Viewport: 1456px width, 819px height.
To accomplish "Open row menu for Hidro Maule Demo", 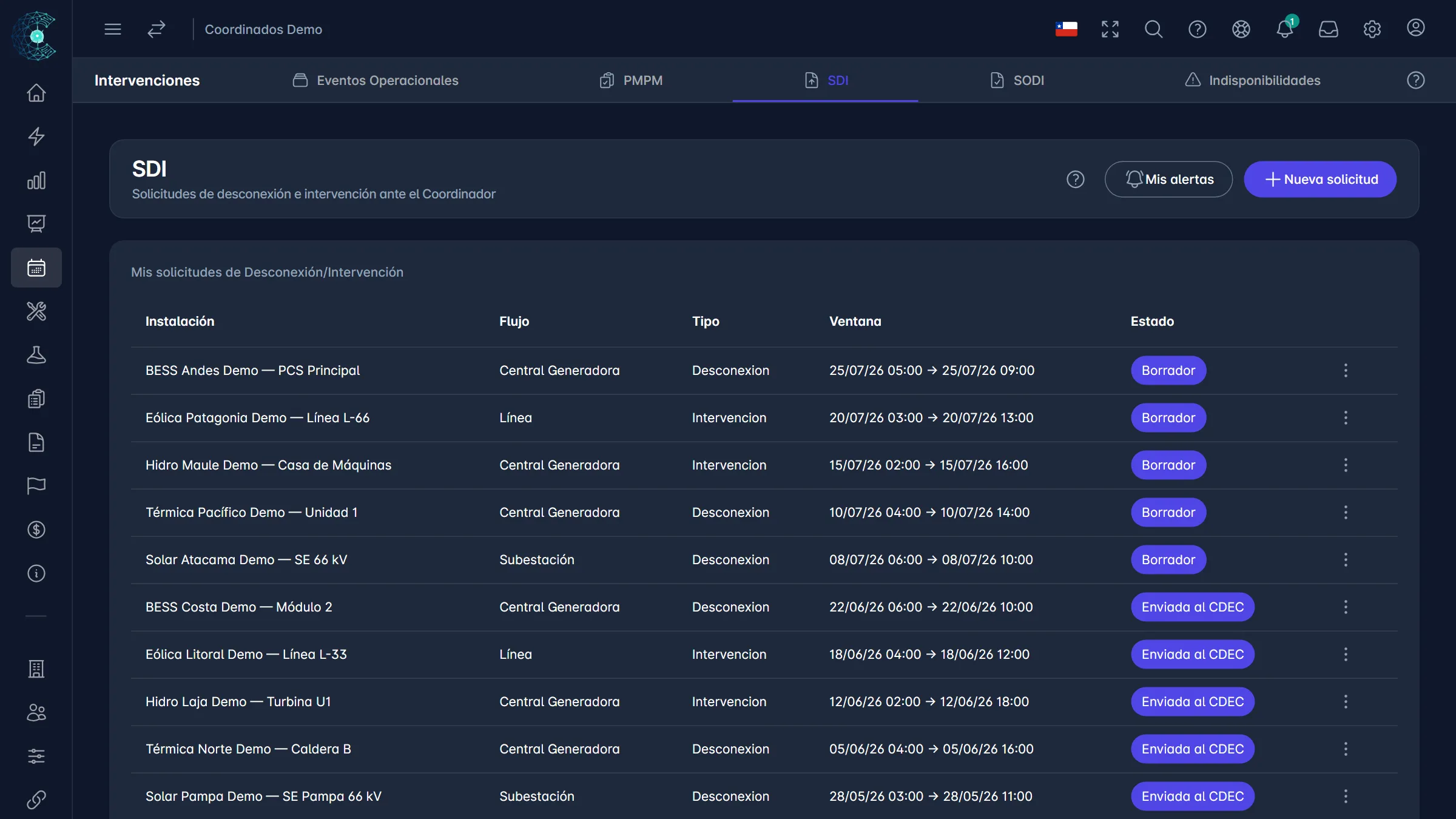I will (x=1346, y=465).
